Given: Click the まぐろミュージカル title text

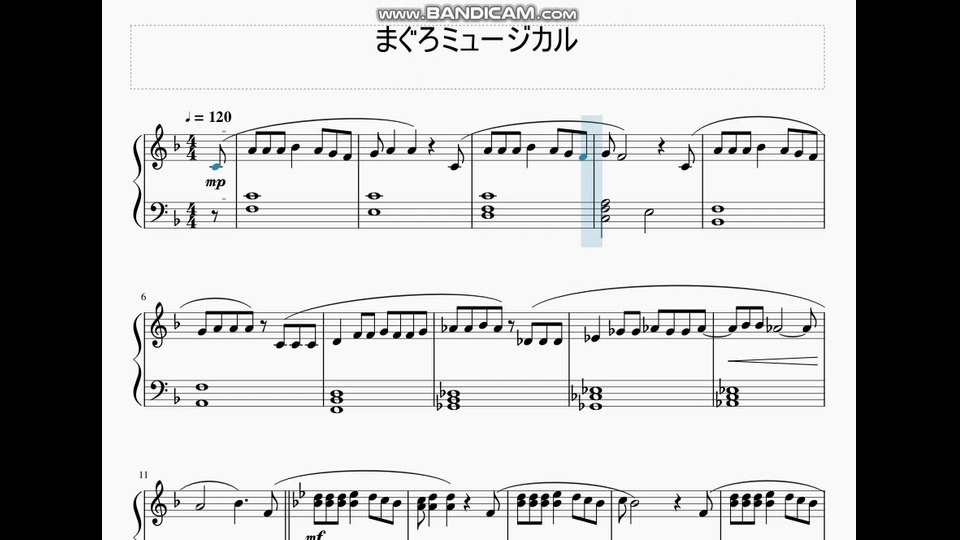Looking at the screenshot, I should [476, 40].
